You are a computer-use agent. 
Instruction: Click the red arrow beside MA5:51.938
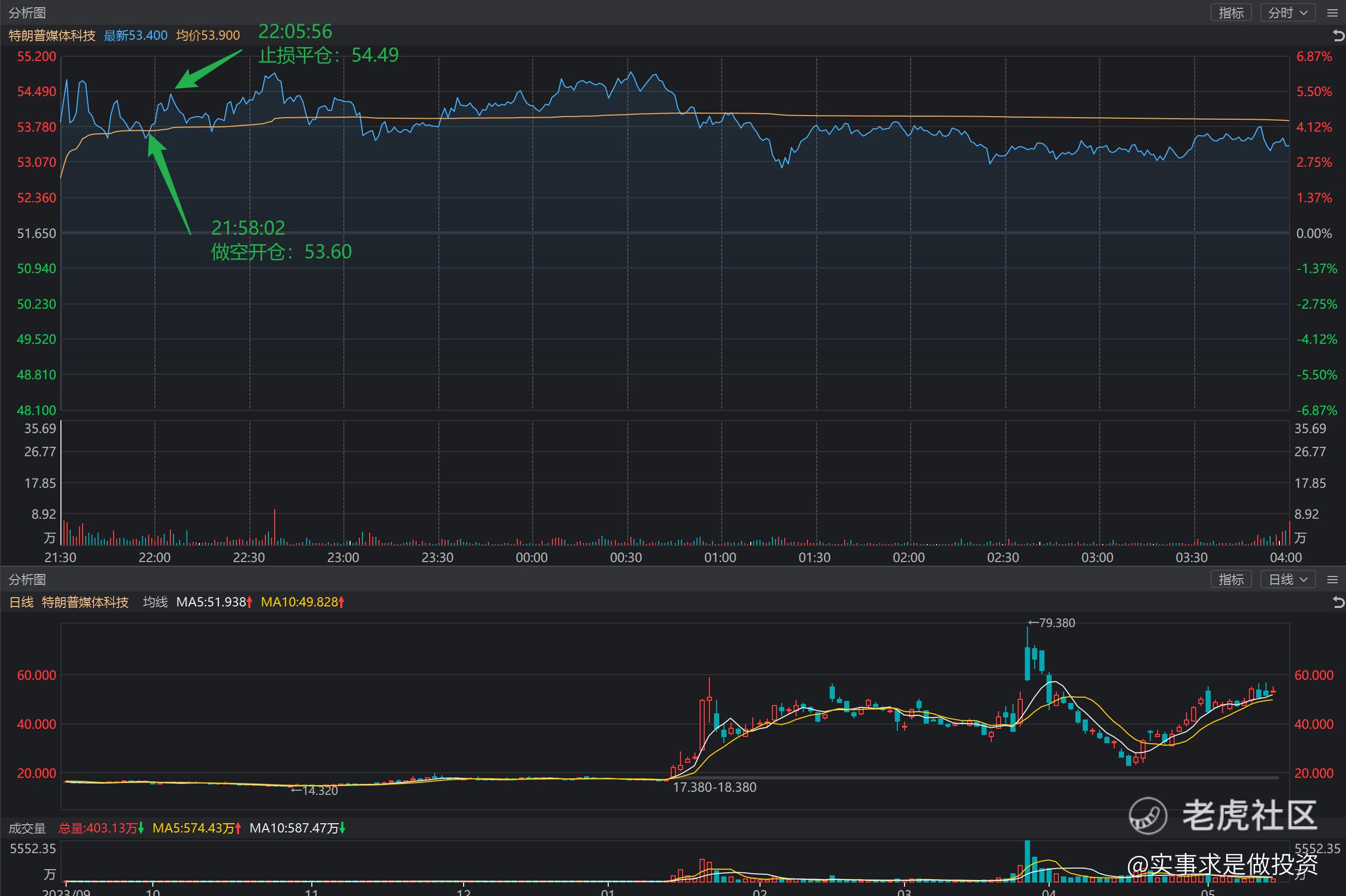pos(250,602)
